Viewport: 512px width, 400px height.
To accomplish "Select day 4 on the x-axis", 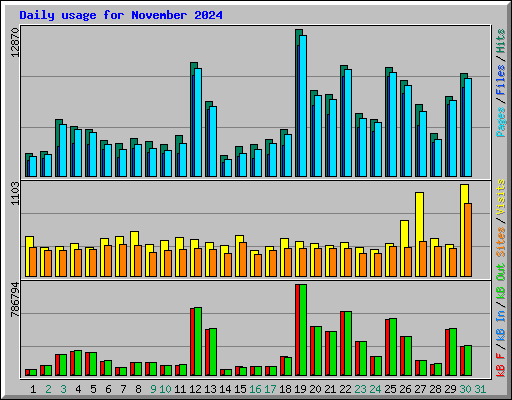I will pos(78,389).
